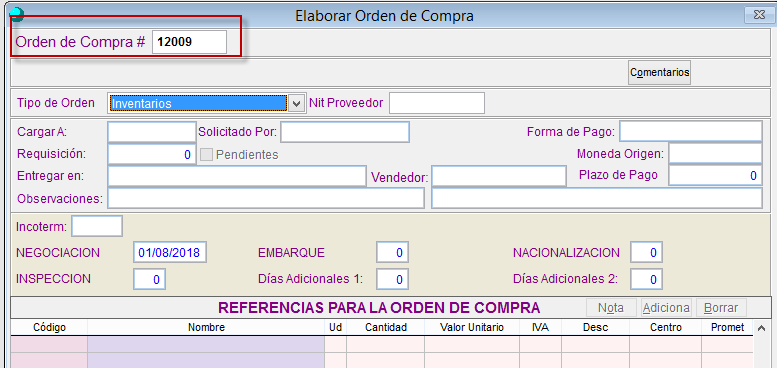Click the Incoterm input field
The width and height of the screenshot is (777, 368).
tap(97, 227)
